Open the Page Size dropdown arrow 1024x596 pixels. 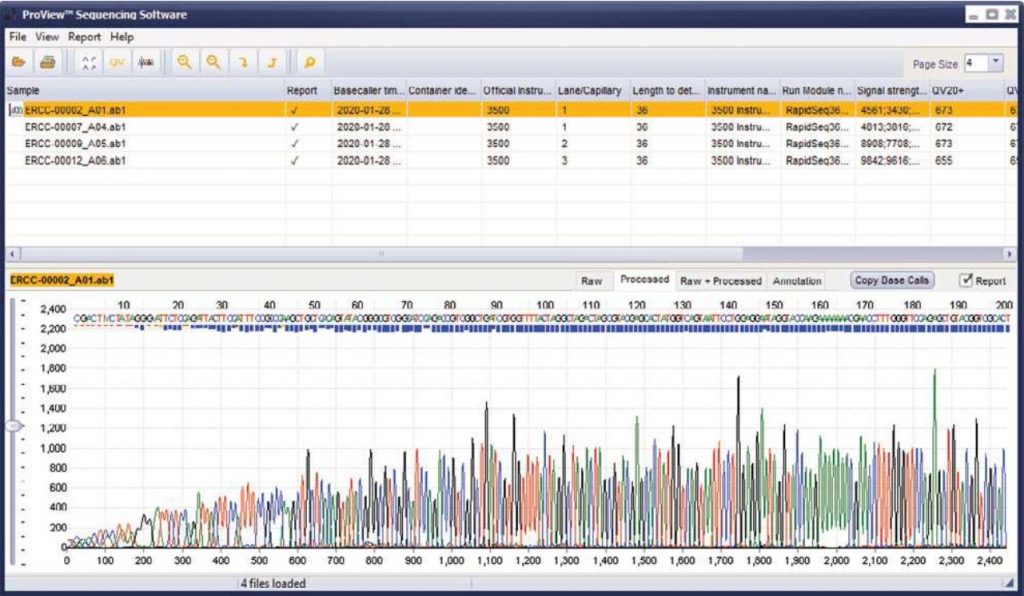[996, 63]
